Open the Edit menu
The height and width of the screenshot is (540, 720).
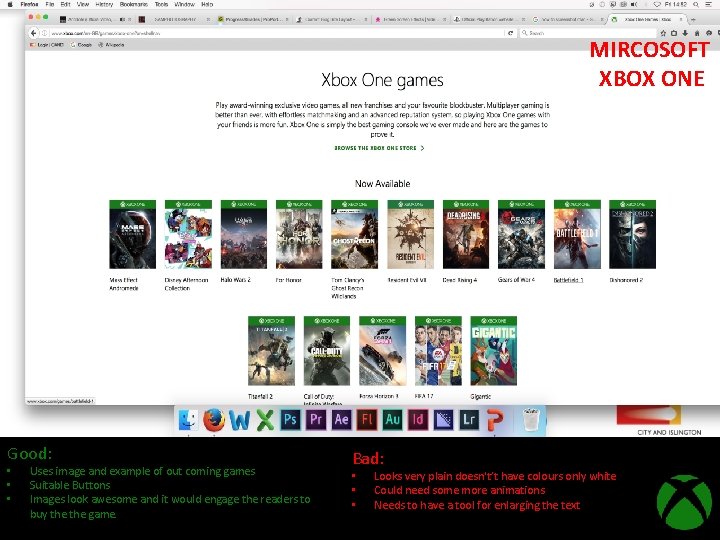(65, 4)
